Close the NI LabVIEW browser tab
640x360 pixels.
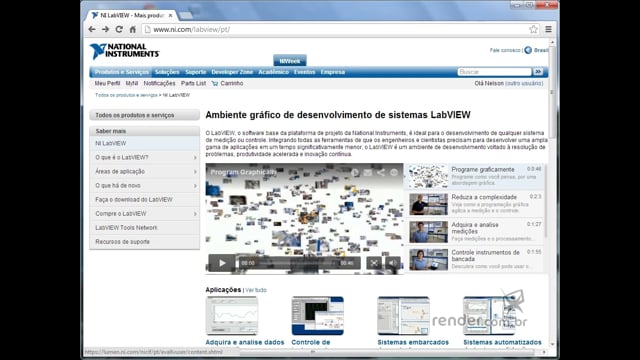point(170,16)
